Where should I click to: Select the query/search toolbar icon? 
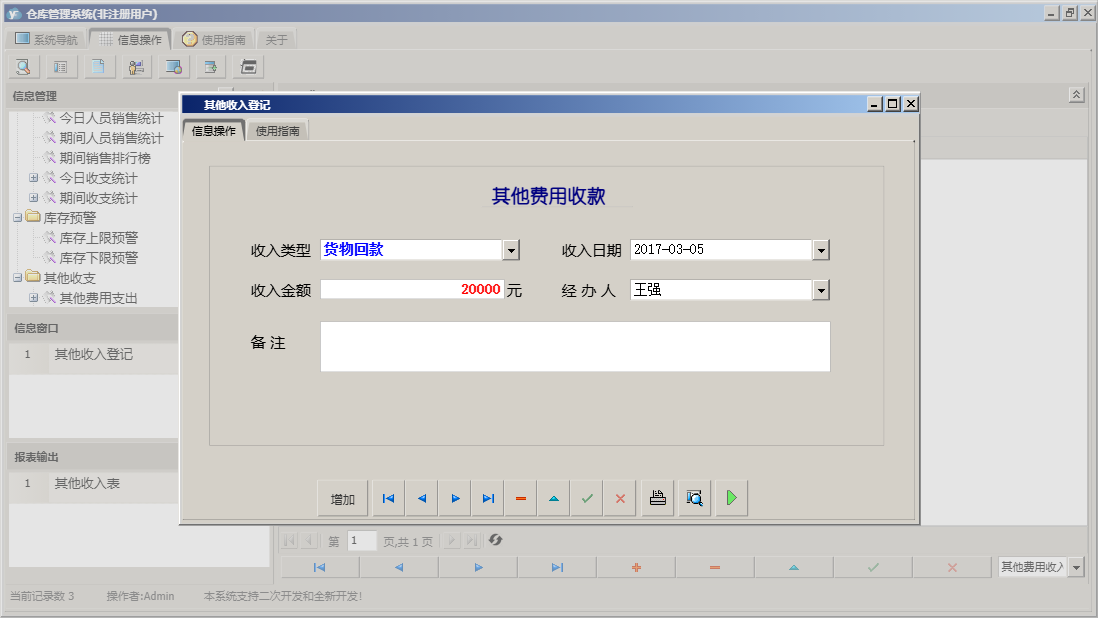point(22,66)
